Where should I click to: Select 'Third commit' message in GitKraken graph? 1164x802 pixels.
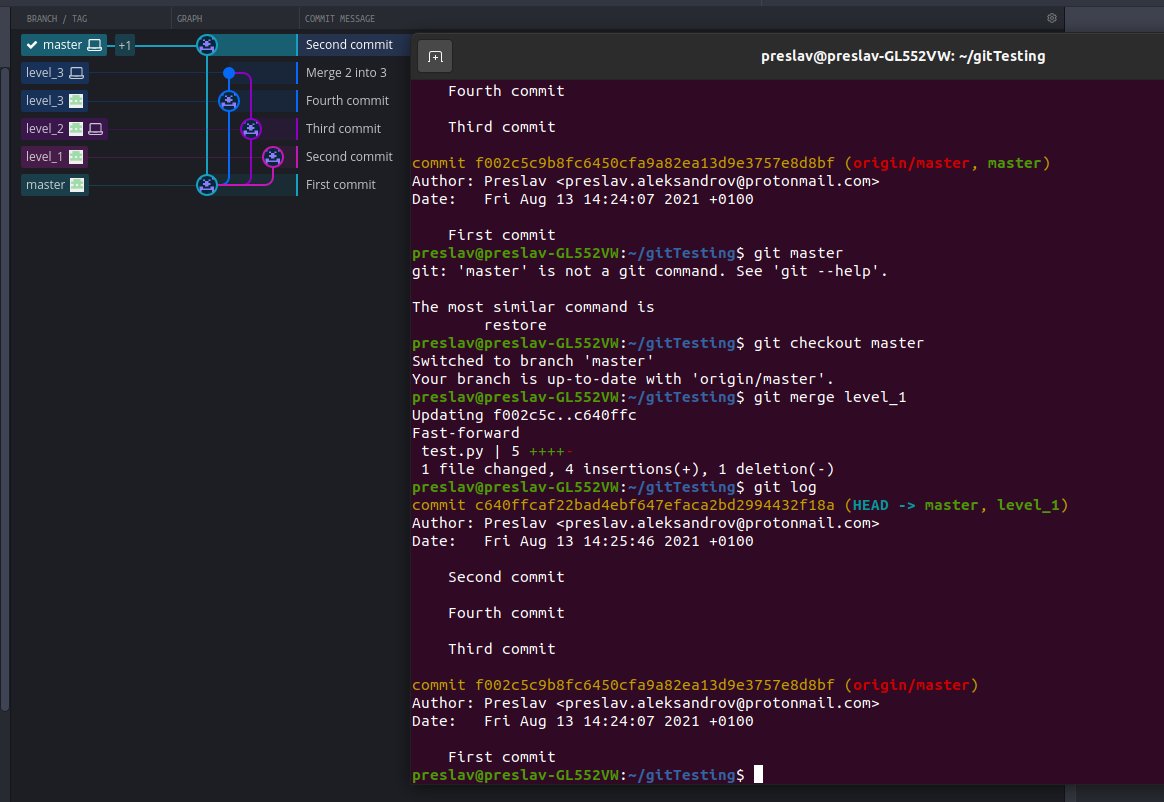(x=343, y=129)
